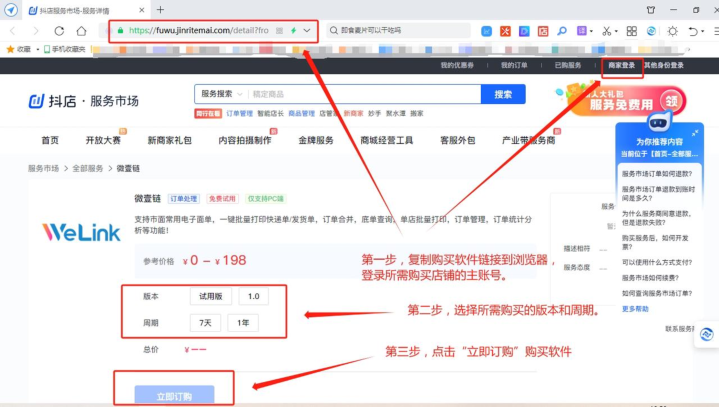Open the 首页 navigation tab
Image resolution: width=719 pixels, height=407 pixels.
(50, 140)
